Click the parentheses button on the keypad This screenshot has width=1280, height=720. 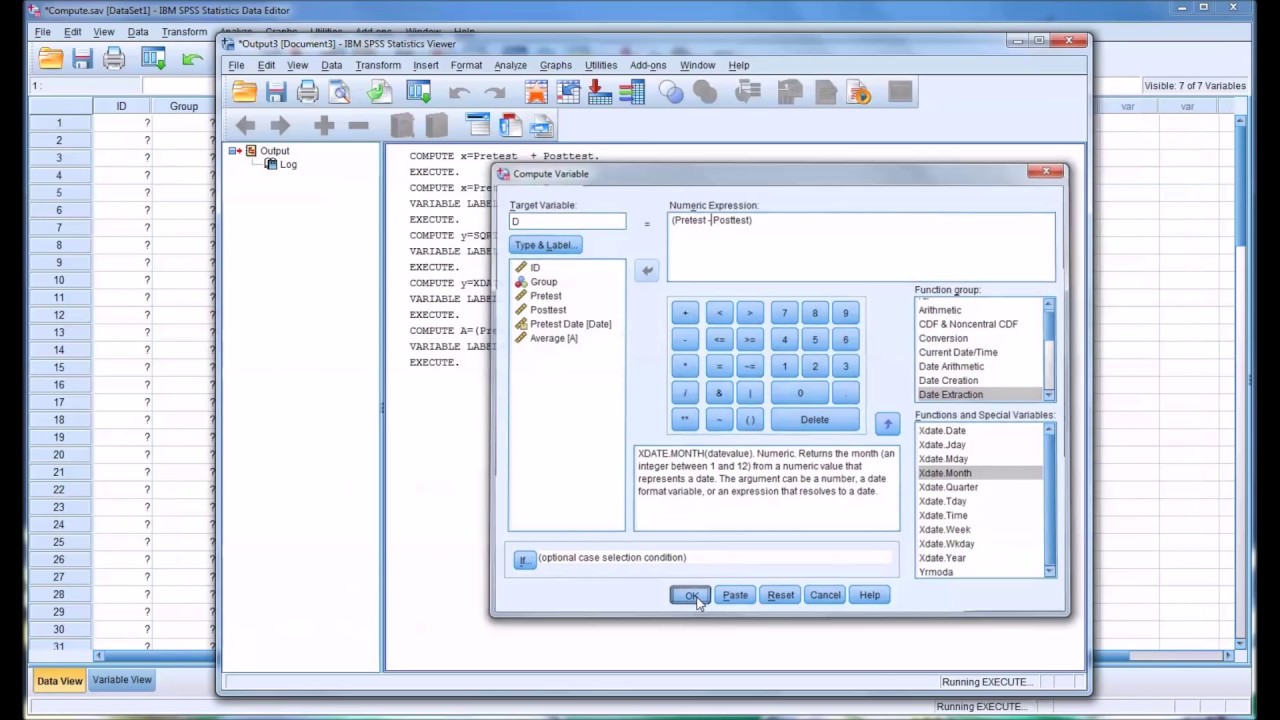750,420
